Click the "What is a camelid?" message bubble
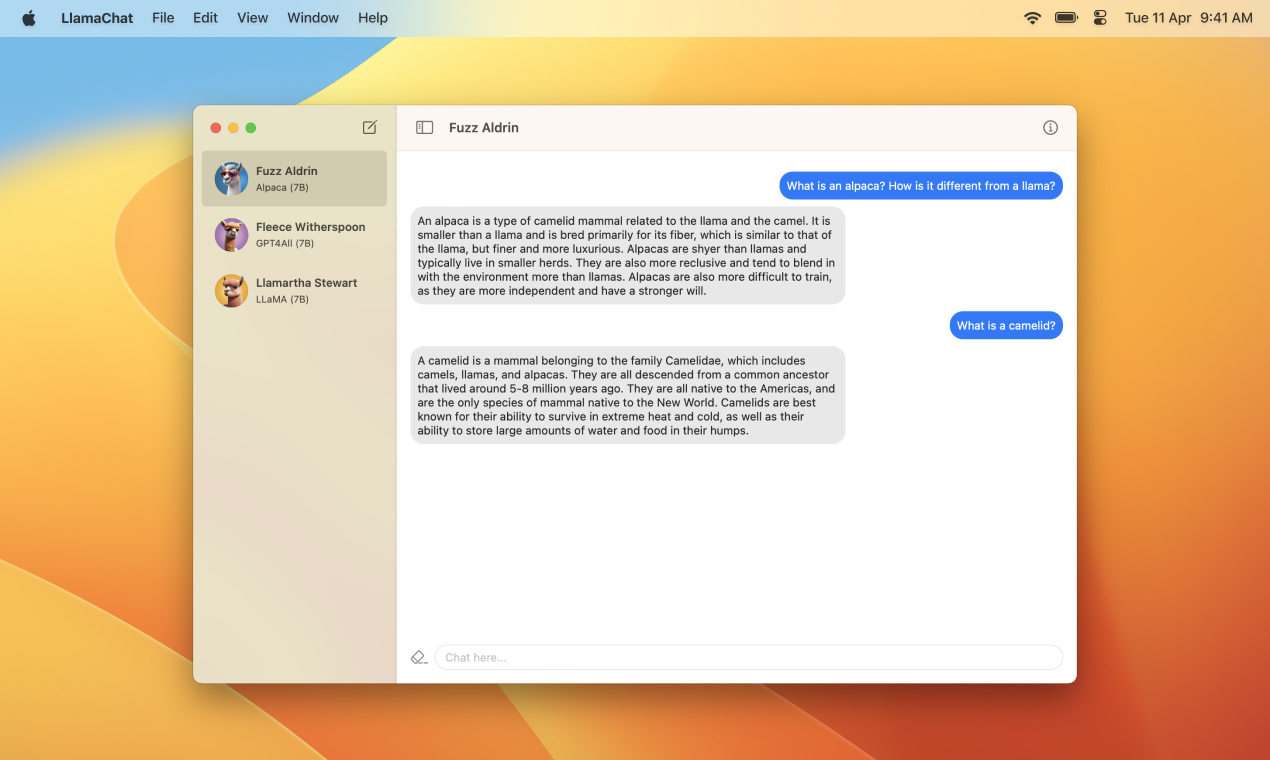Screen dimensions: 1270x760 1005,325
